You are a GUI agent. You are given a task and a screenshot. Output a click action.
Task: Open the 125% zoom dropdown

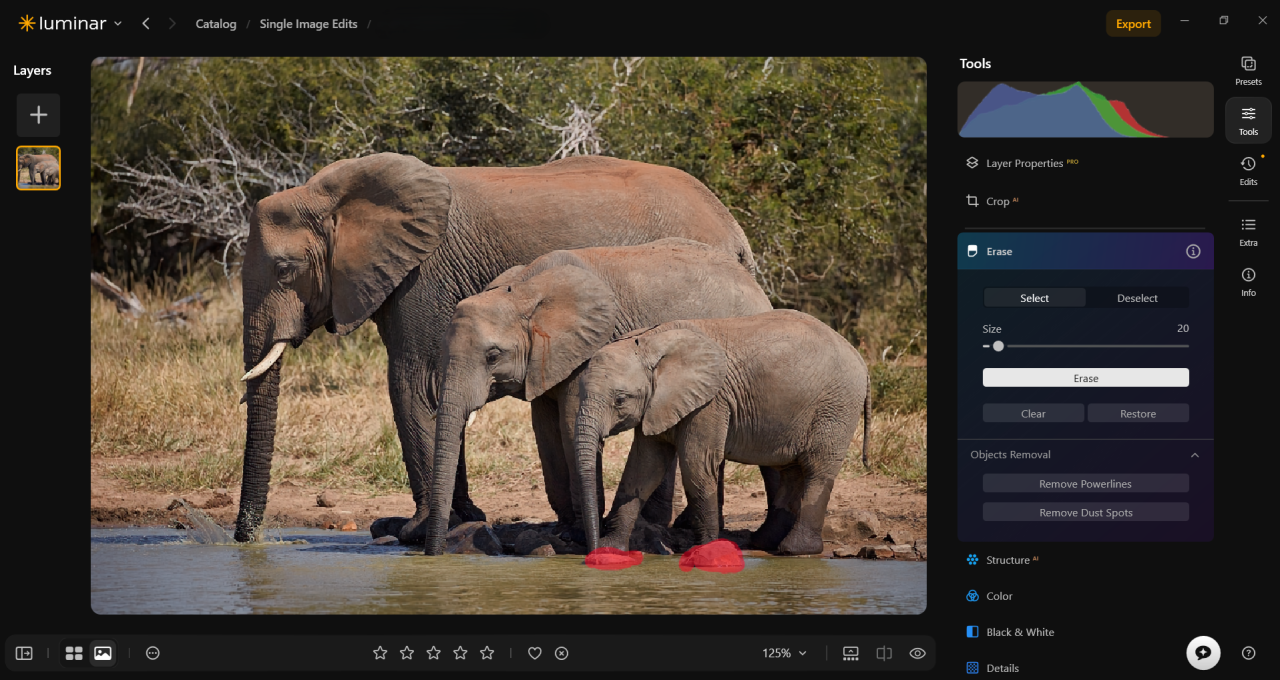[784, 653]
